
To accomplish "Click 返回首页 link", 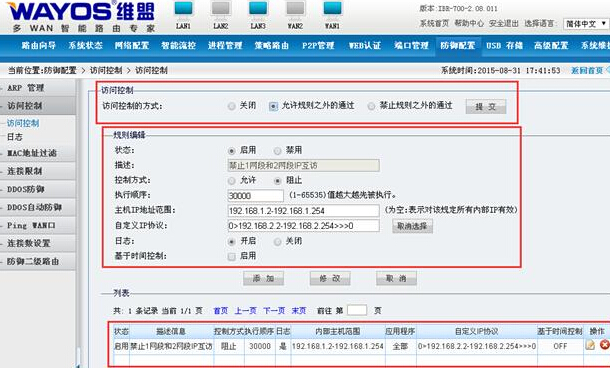I will coord(587,70).
